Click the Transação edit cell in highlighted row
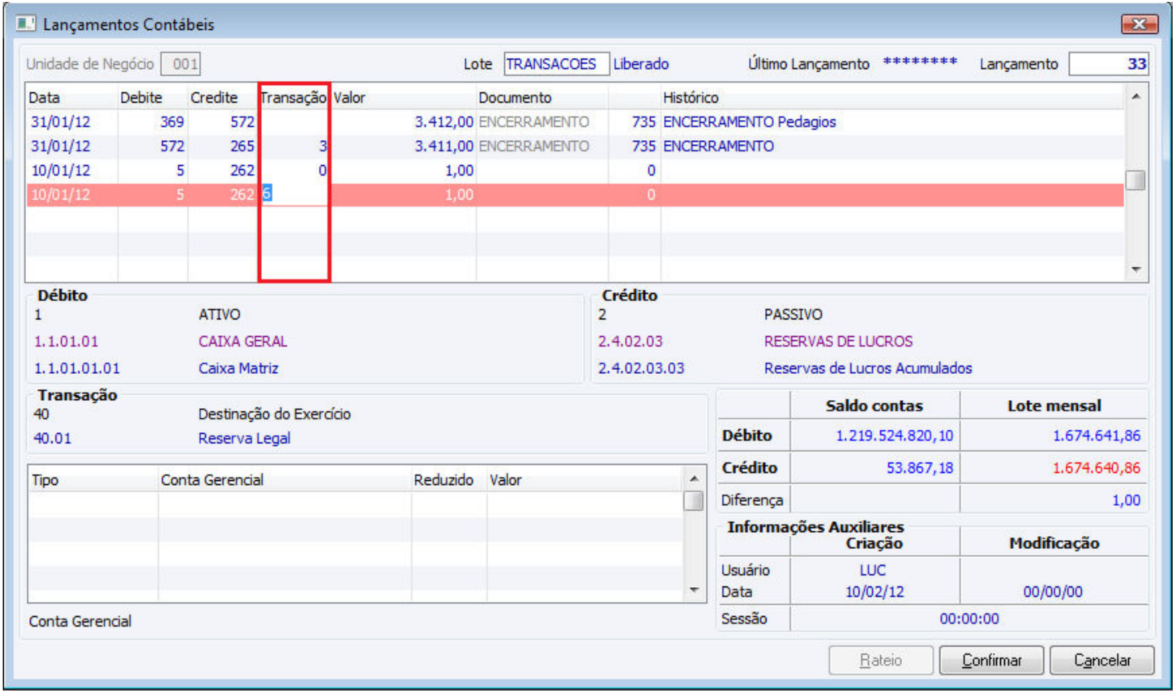 click(x=293, y=194)
